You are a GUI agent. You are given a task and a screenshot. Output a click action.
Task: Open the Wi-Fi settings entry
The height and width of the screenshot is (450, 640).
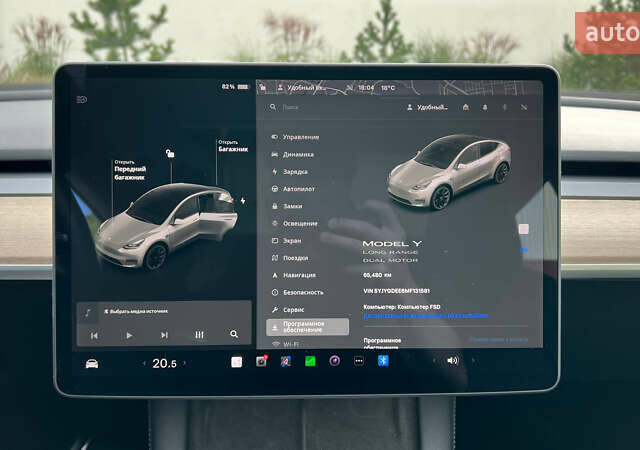(x=286, y=344)
